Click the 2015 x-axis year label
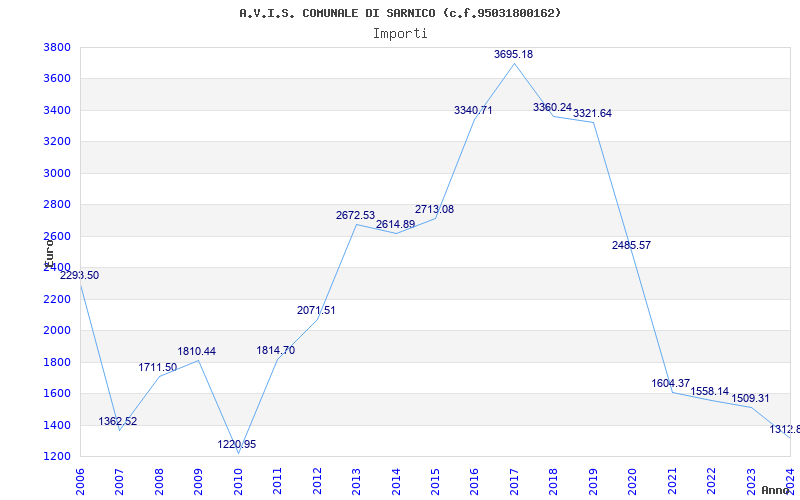Image resolution: width=800 pixels, height=500 pixels. (435, 482)
